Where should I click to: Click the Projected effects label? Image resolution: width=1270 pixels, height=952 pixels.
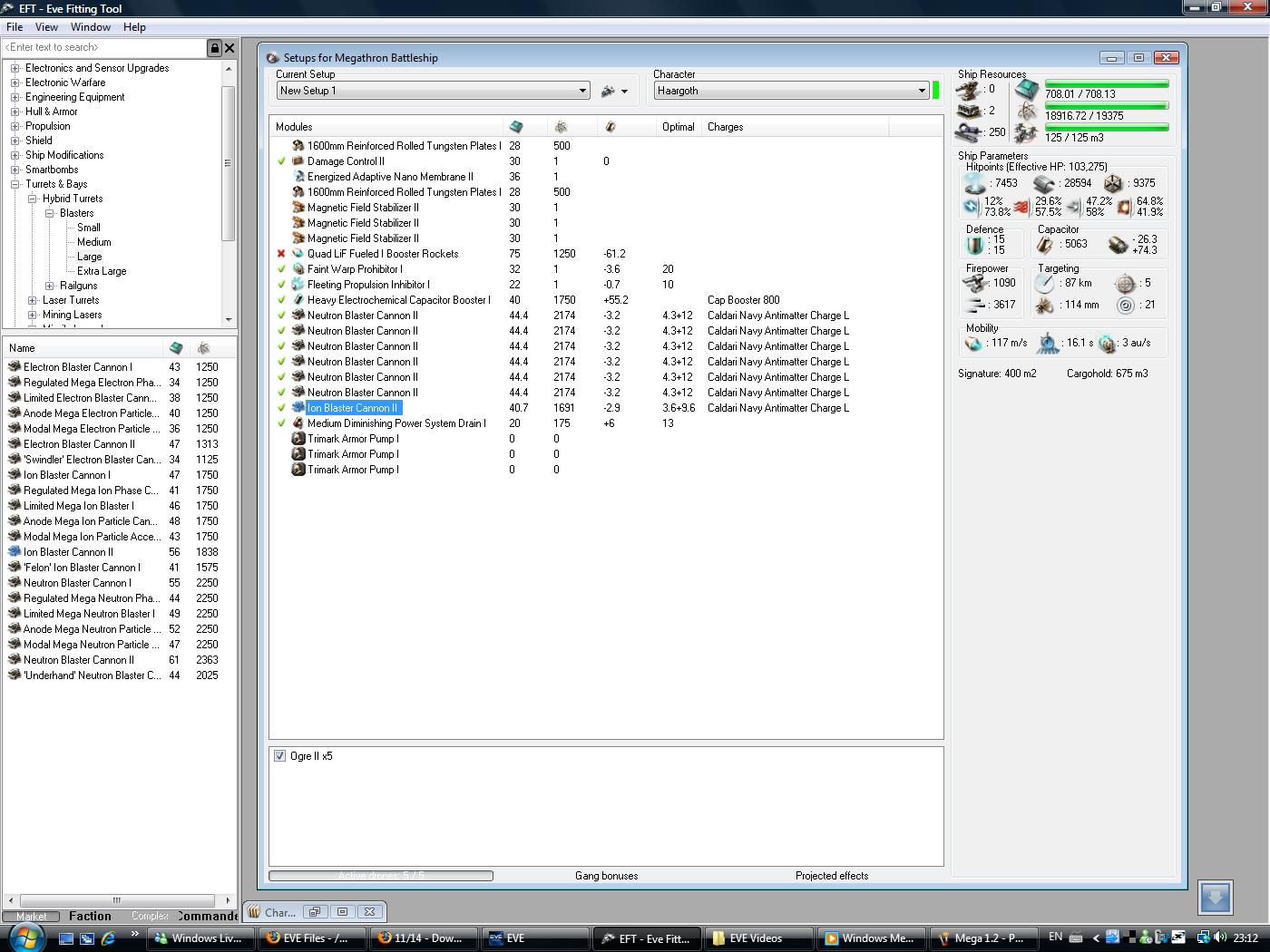click(x=832, y=876)
